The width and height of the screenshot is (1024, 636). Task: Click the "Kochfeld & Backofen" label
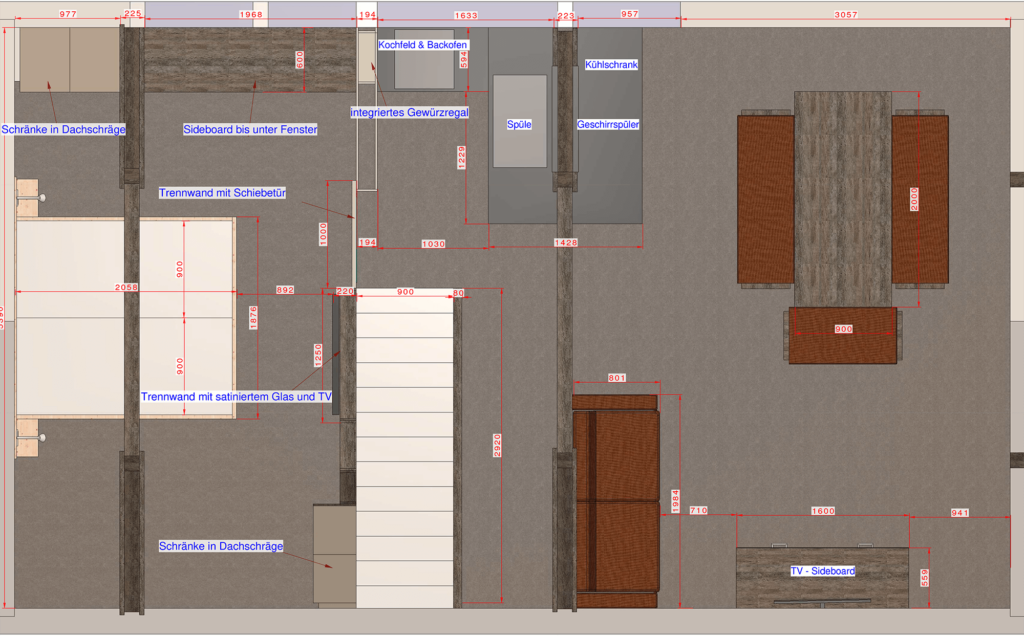click(423, 45)
